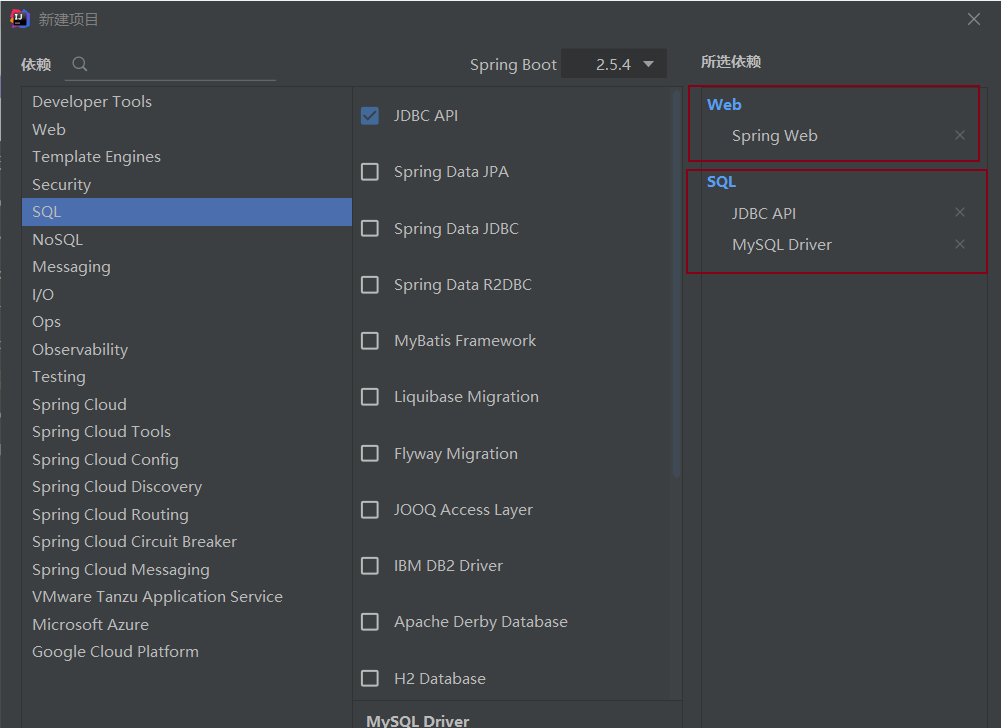The width and height of the screenshot is (1001, 728).
Task: Enable IBM DB2 Driver checkbox
Action: (370, 566)
